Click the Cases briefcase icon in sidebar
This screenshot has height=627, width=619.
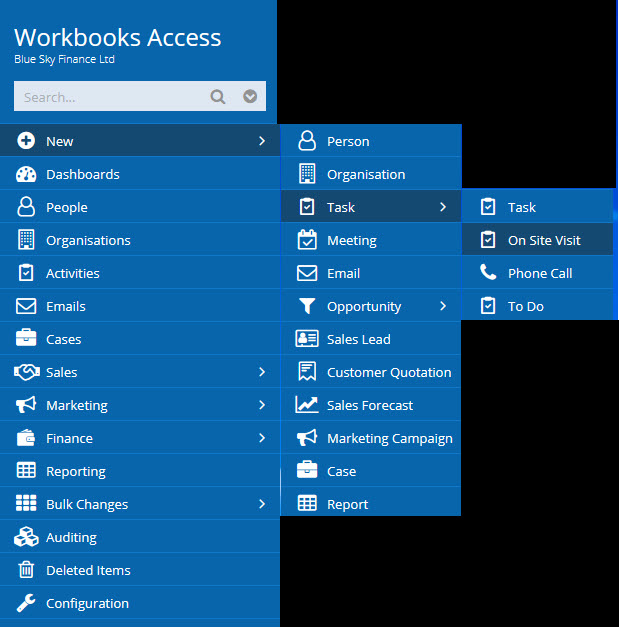click(26, 337)
